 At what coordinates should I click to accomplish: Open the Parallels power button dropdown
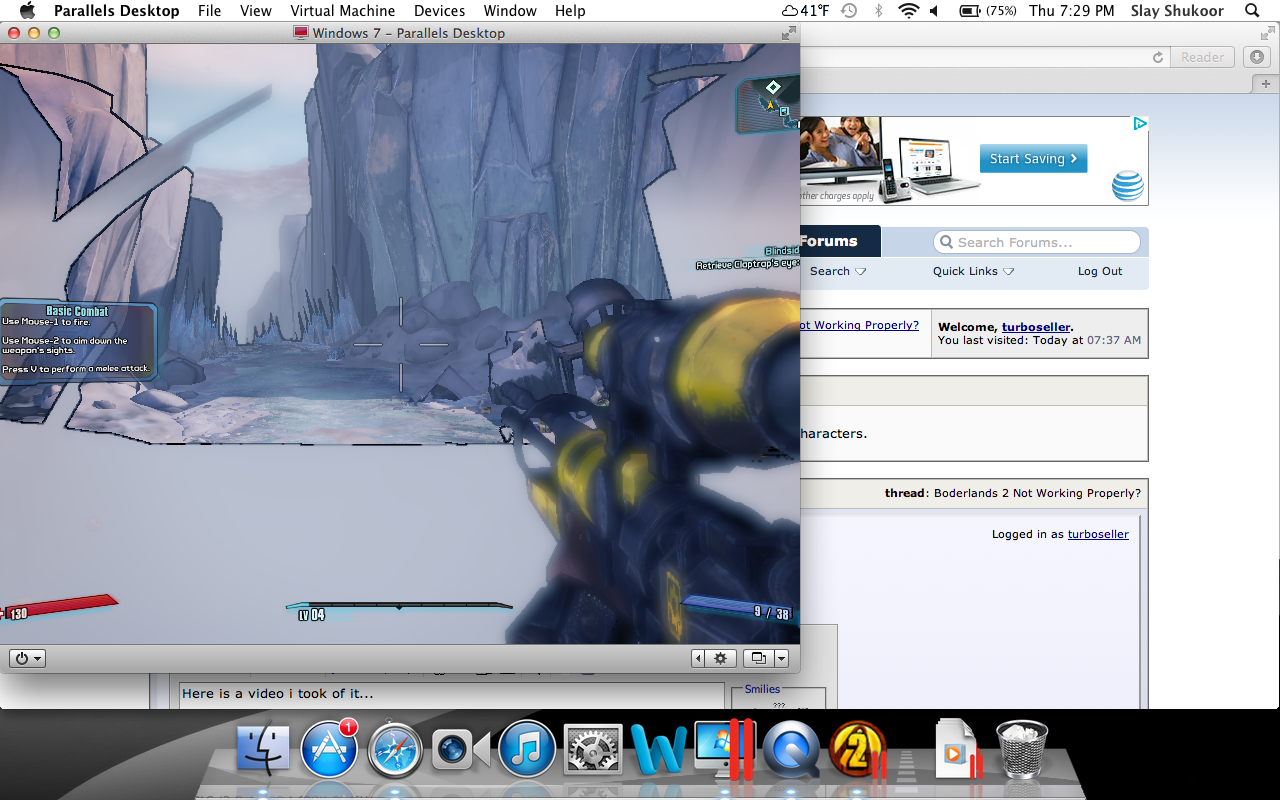click(27, 658)
